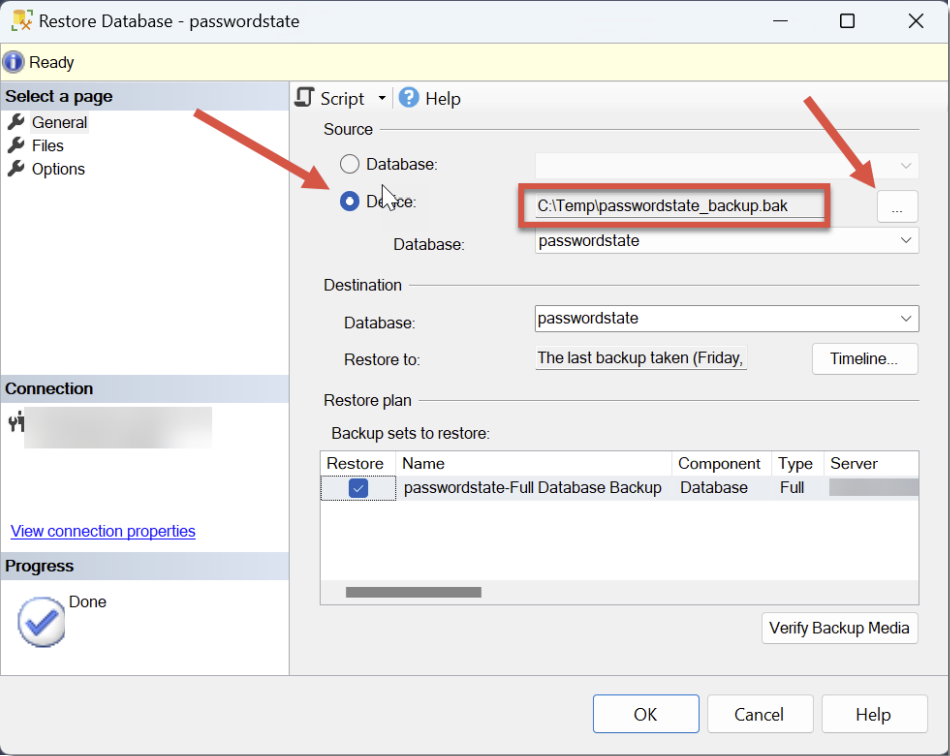
Task: Click the Name column header
Action: click(534, 463)
